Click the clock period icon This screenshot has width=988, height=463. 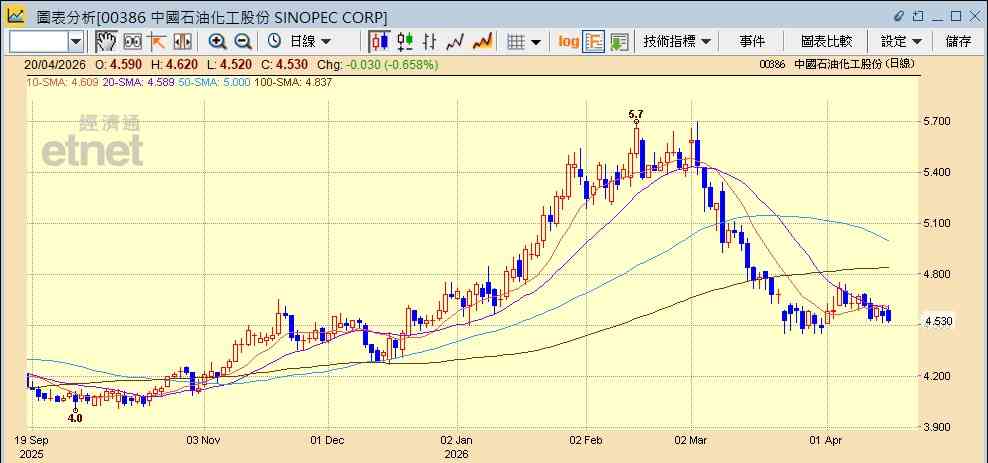pyautogui.click(x=274, y=42)
